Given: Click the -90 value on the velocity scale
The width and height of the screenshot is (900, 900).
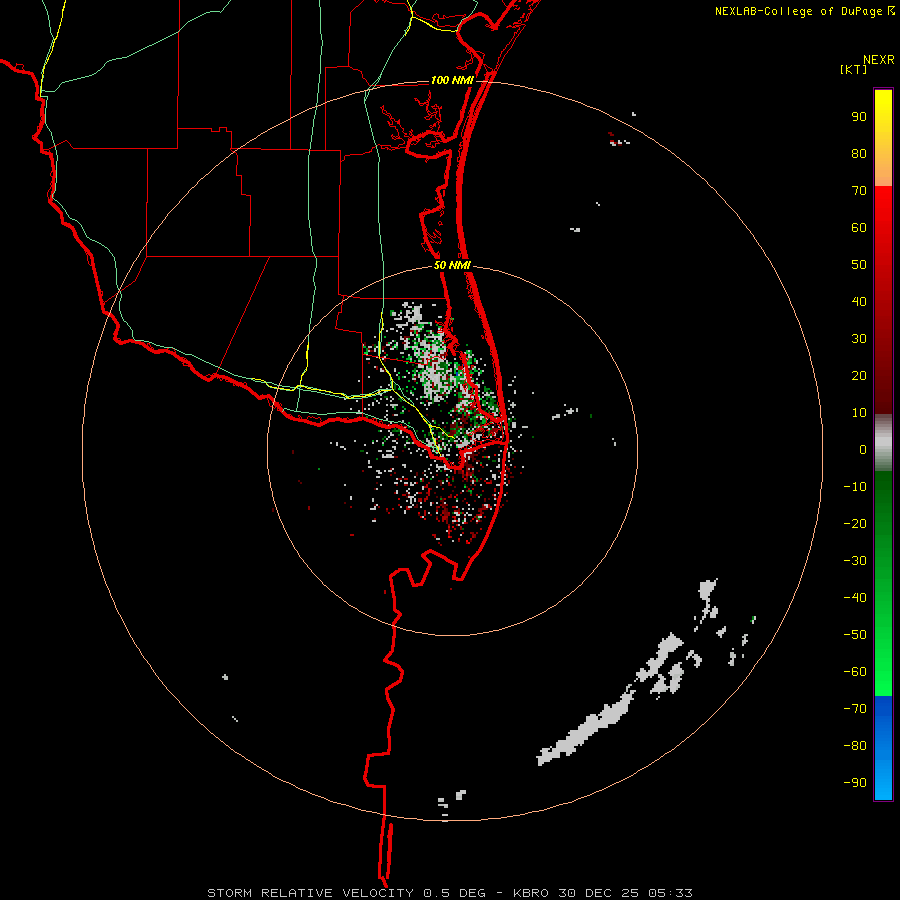Looking at the screenshot, I should tap(855, 783).
